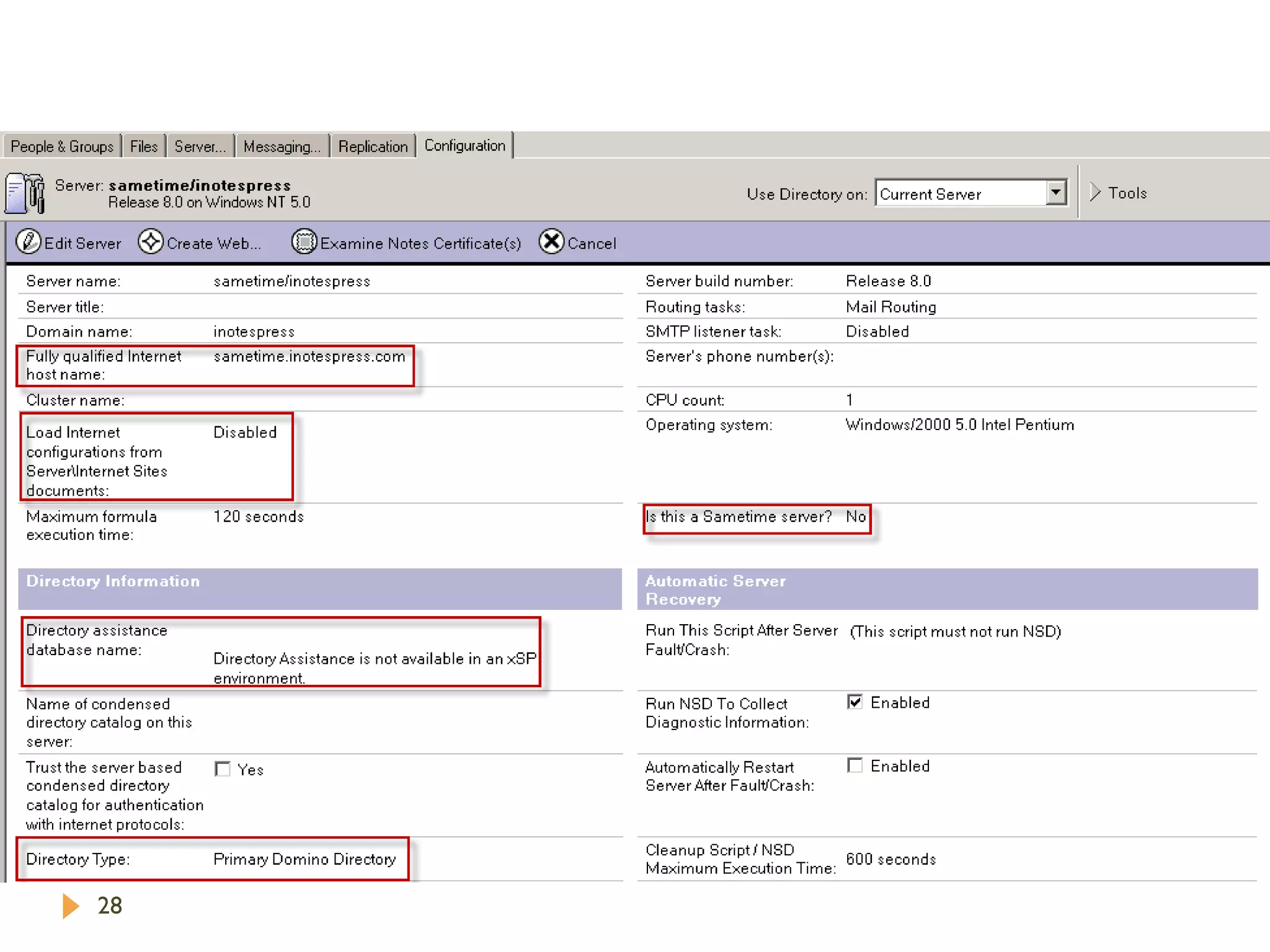This screenshot has width=1270, height=952.
Task: Click the Examine Notes Certificate(s) icon
Action: (304, 242)
